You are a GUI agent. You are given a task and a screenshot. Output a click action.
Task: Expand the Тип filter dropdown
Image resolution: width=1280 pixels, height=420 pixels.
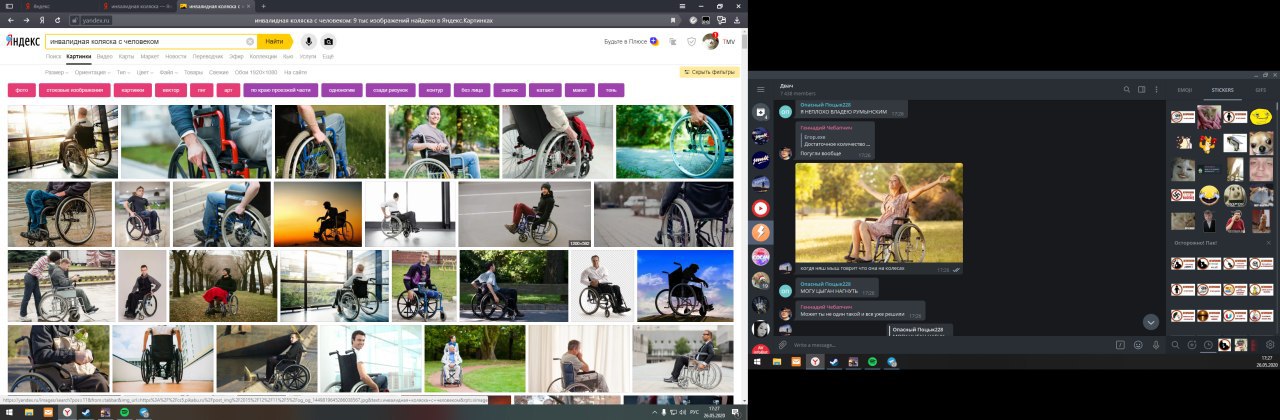click(x=124, y=72)
